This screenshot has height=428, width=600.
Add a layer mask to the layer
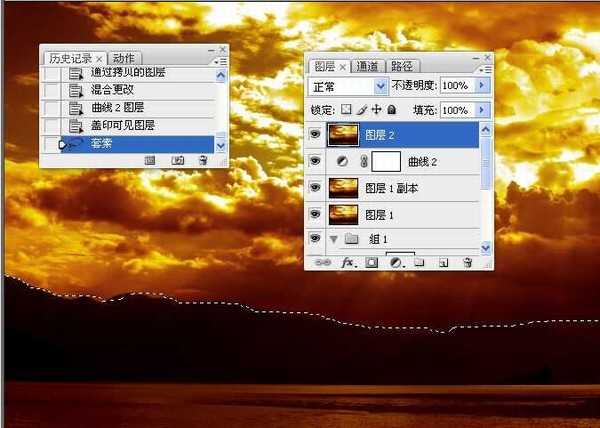(372, 262)
